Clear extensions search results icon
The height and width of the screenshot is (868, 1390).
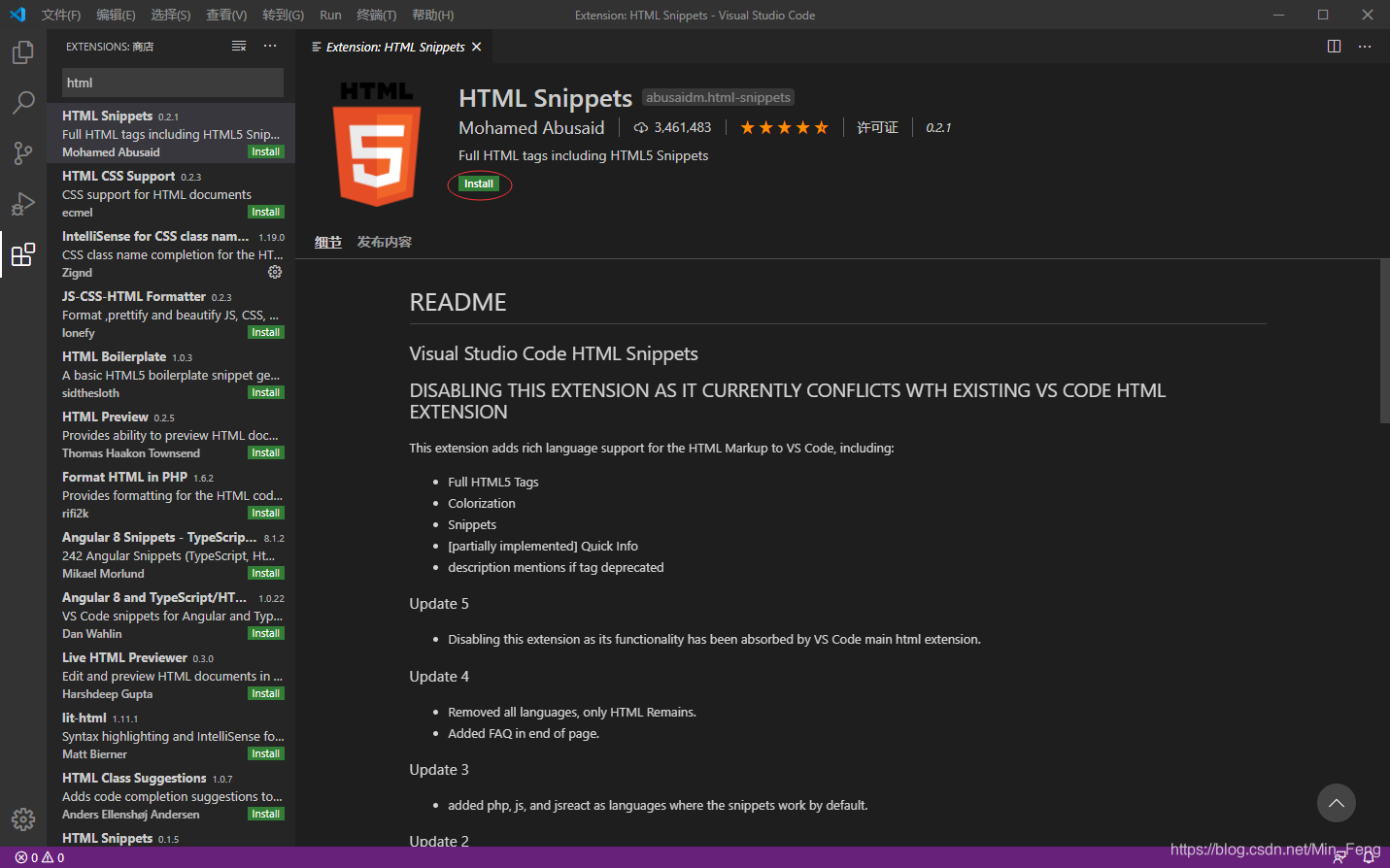pos(239,47)
